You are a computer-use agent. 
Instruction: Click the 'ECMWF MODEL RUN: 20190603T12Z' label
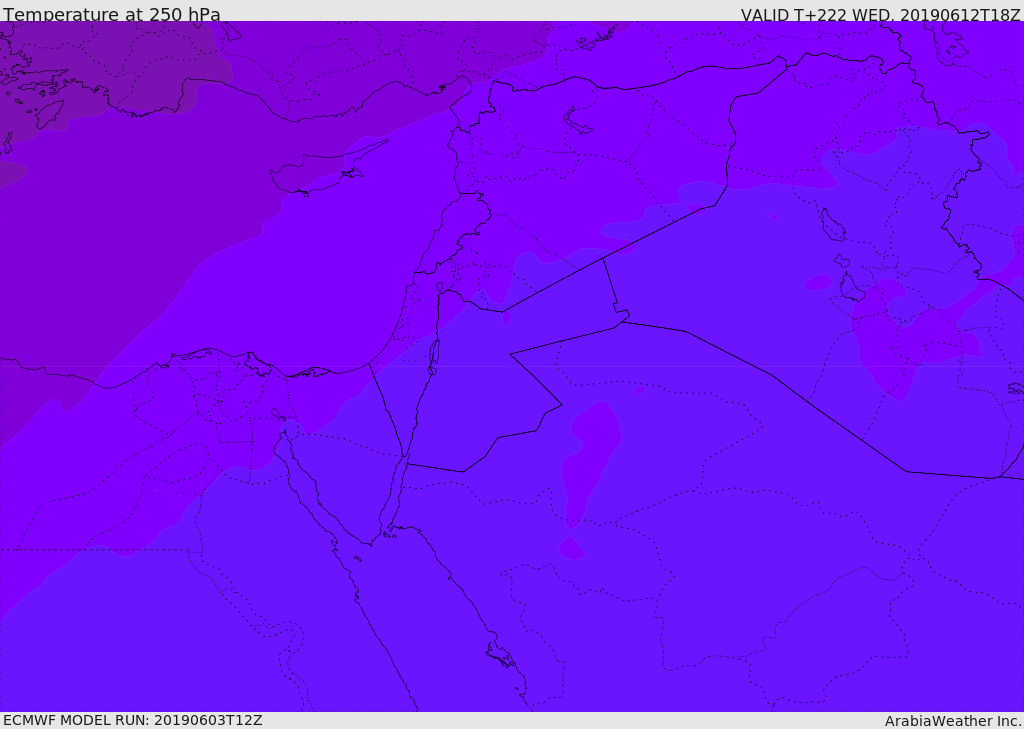(133, 720)
